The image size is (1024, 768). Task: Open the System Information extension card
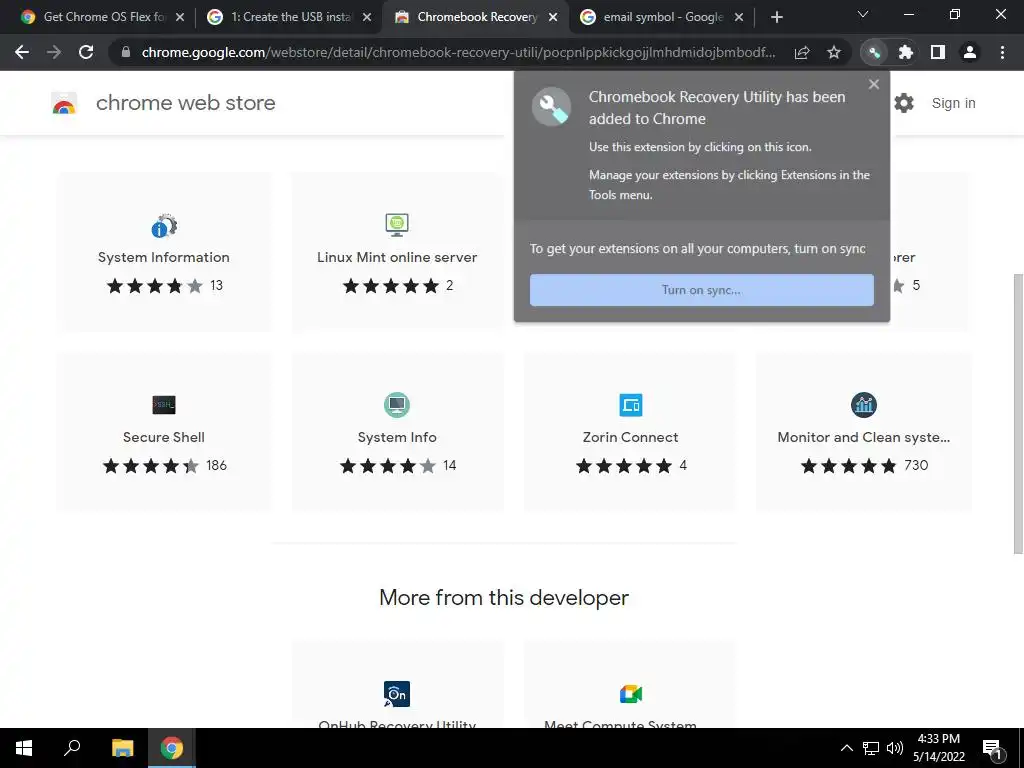pyautogui.click(x=164, y=252)
